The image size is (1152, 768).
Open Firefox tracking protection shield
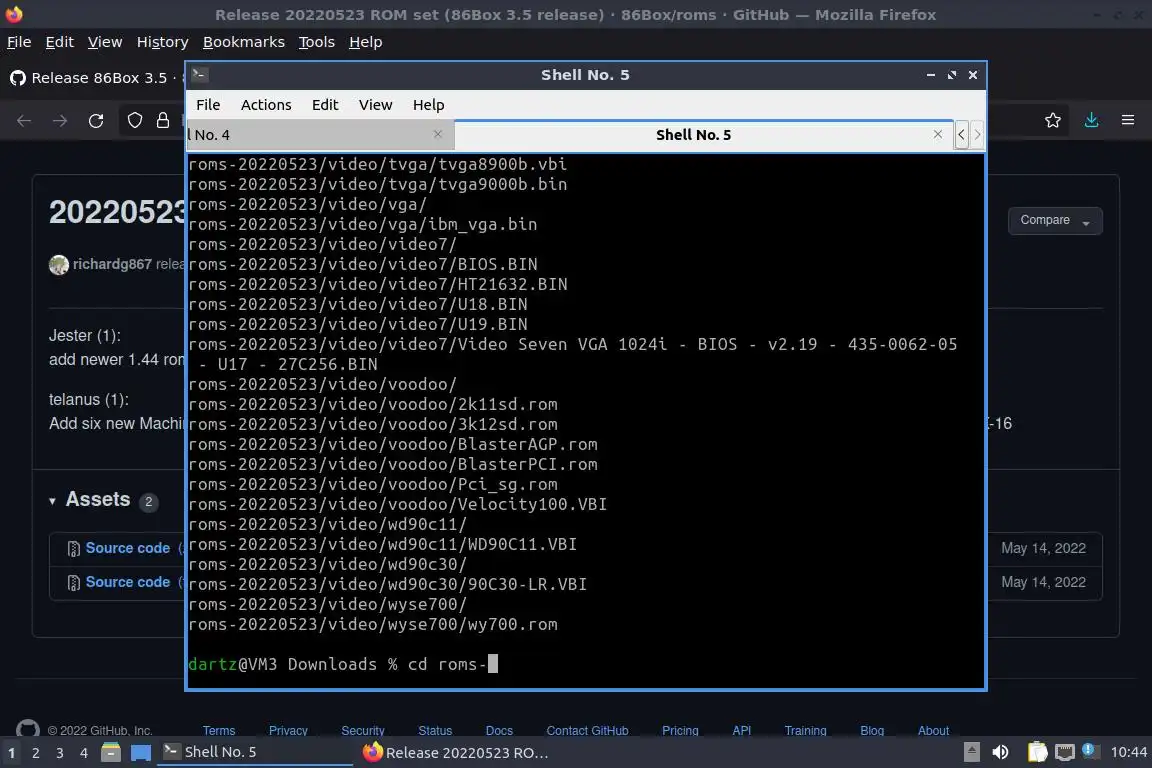point(134,121)
